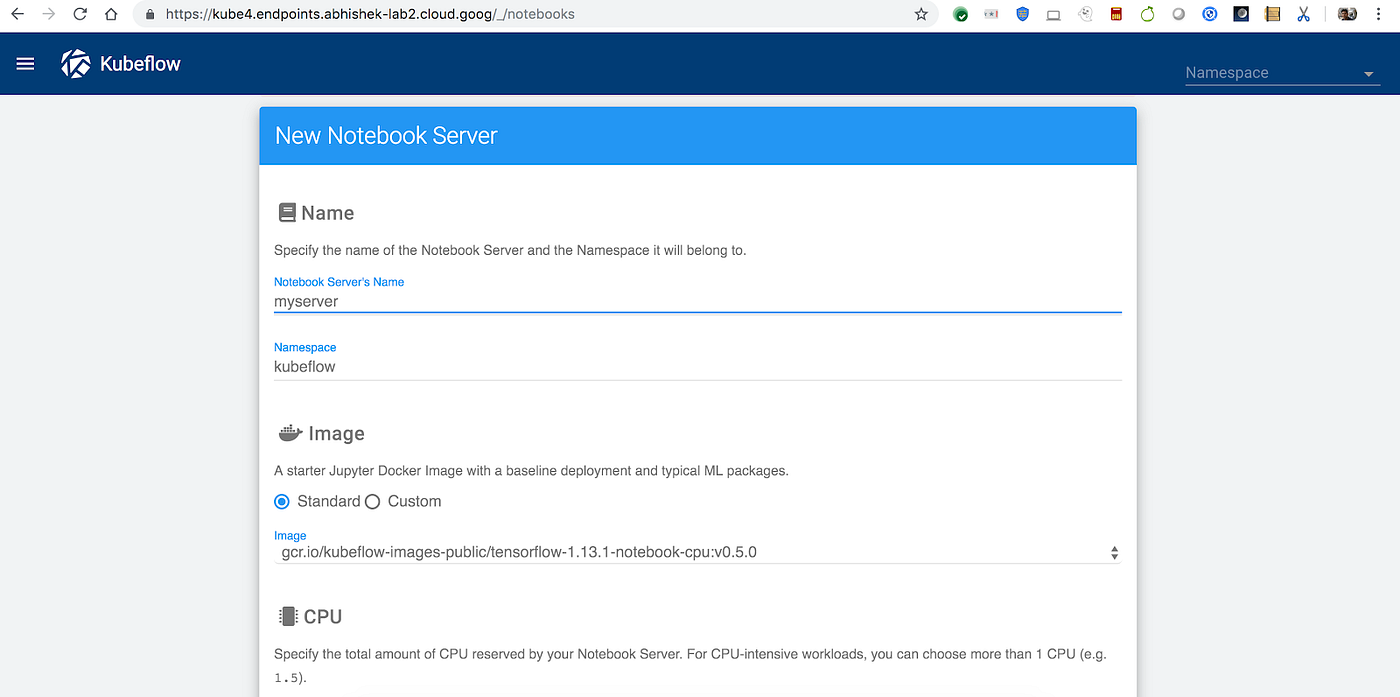The height and width of the screenshot is (697, 1400).
Task: Click the CPU section heading
Action: click(x=323, y=617)
